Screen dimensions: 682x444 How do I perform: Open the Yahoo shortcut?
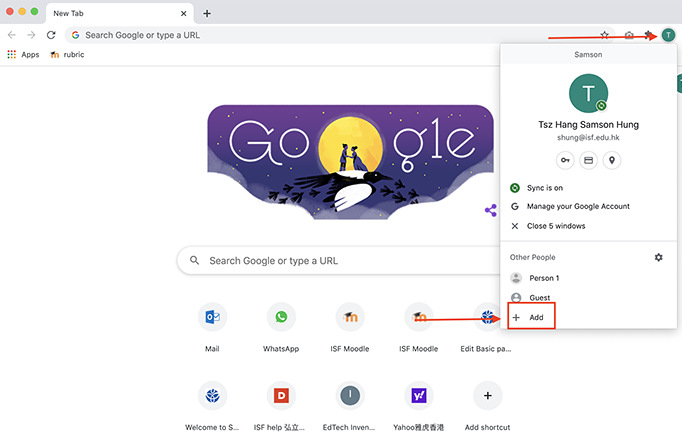[419, 406]
